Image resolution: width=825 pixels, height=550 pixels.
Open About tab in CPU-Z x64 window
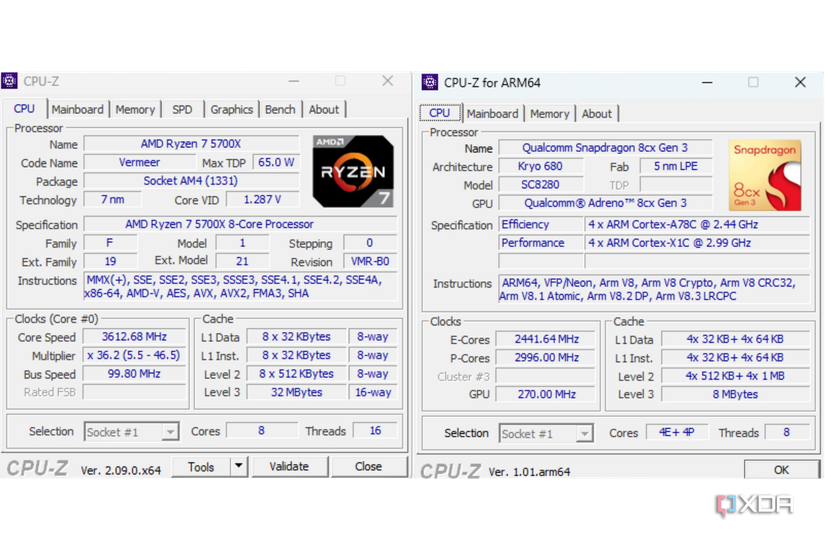[324, 109]
